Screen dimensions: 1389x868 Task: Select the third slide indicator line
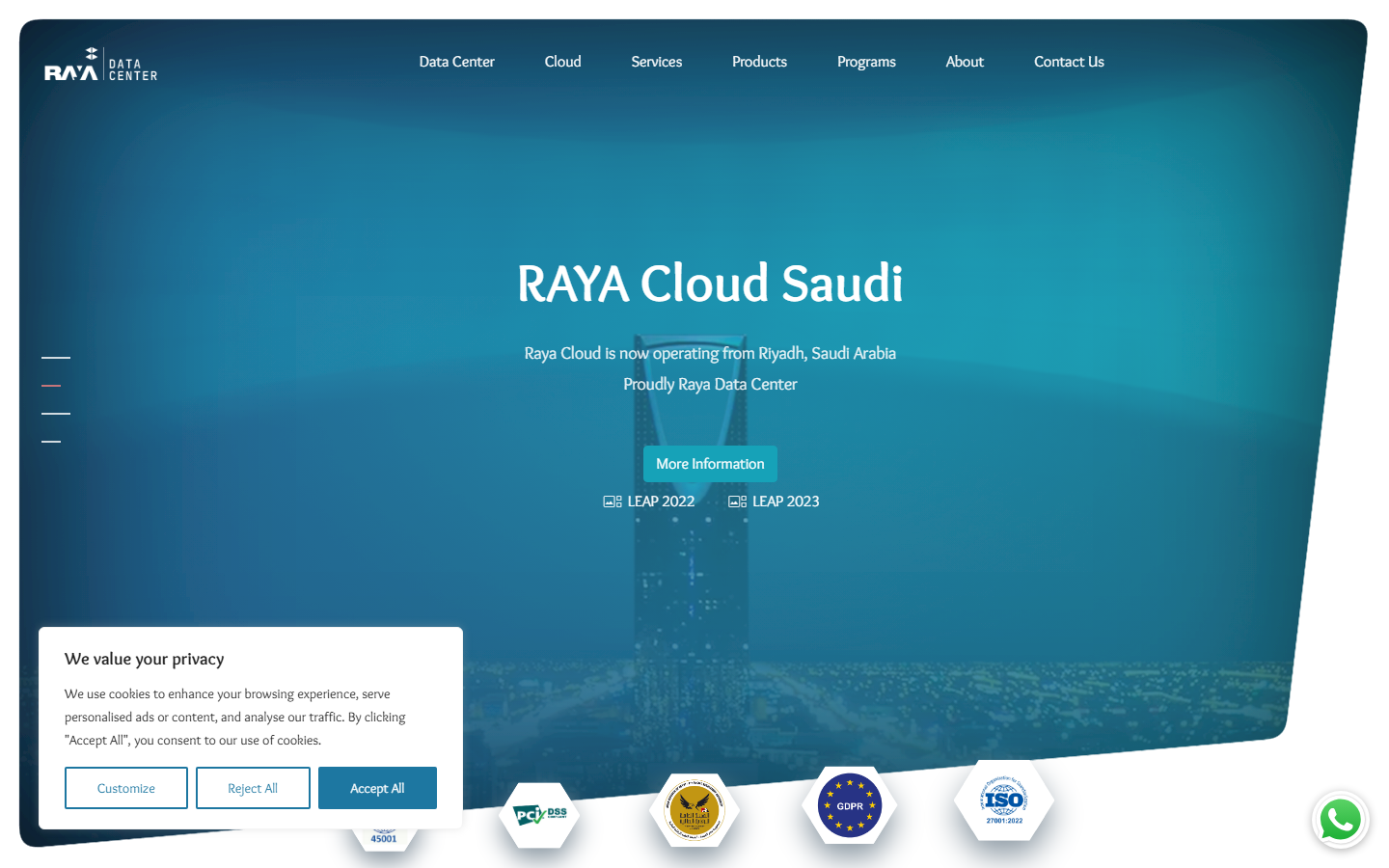coord(56,413)
